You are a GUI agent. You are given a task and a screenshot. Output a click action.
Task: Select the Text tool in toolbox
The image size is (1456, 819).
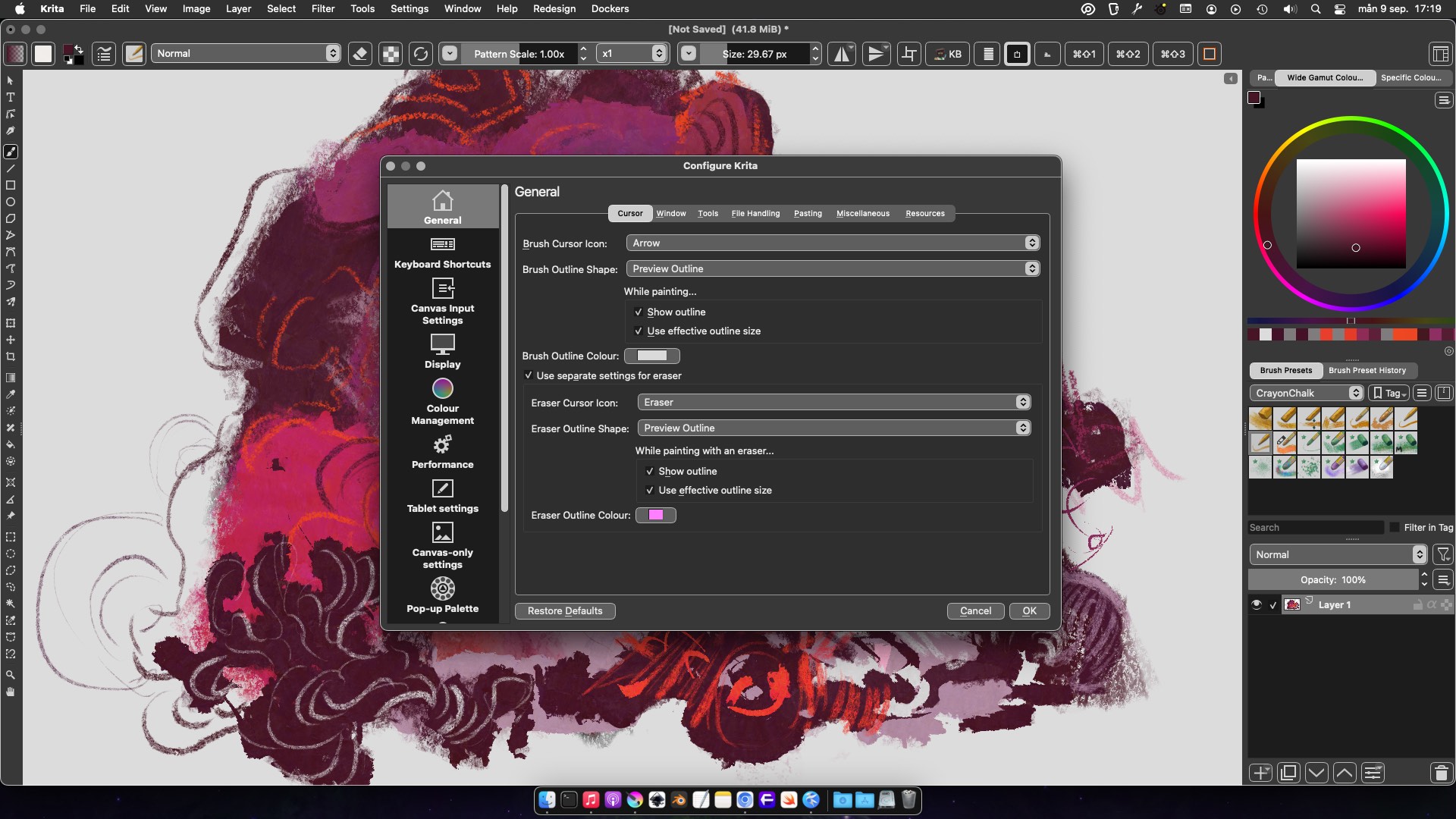11,97
